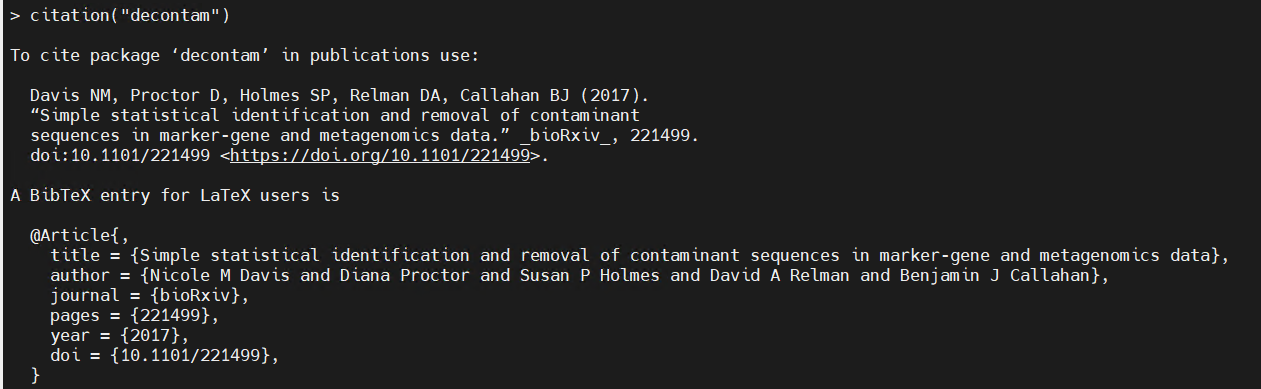The height and width of the screenshot is (389, 1261).
Task: Click the '>' console prompt symbol
Action: pos(15,16)
